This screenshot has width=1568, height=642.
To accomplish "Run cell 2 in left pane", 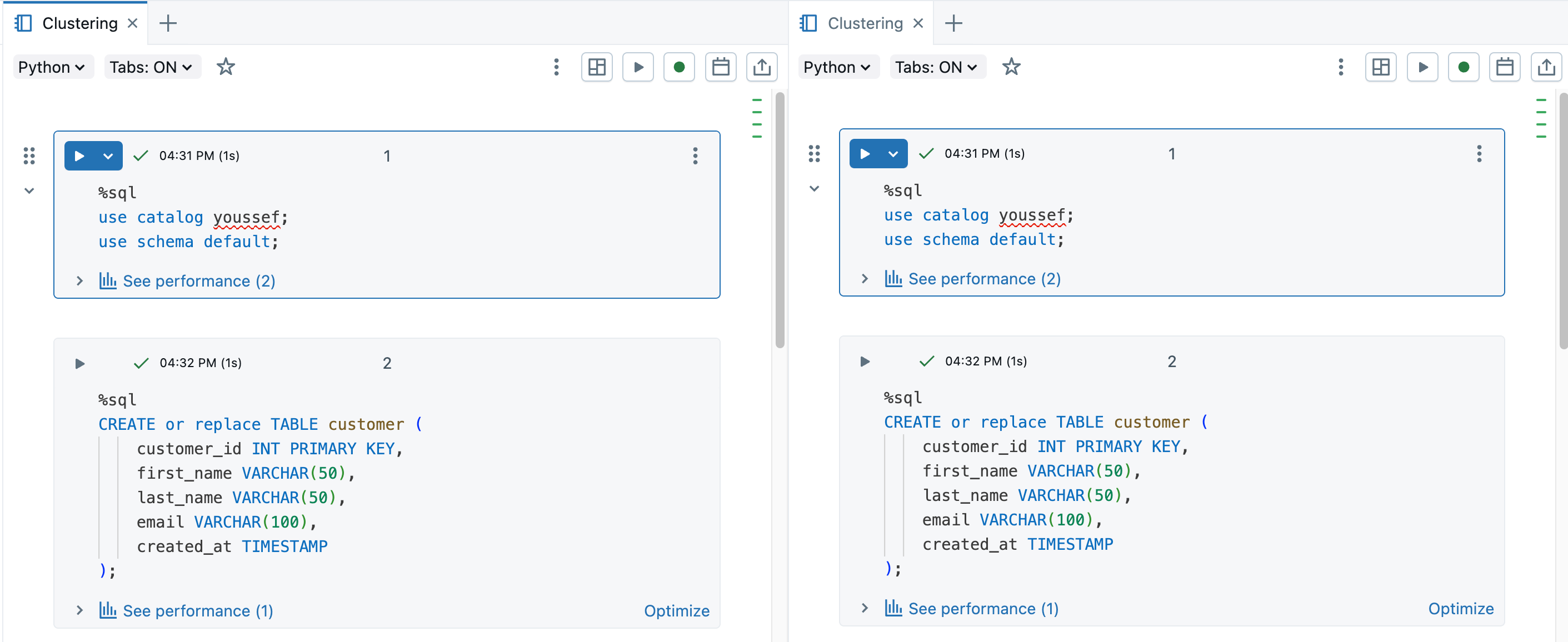I will coord(80,363).
